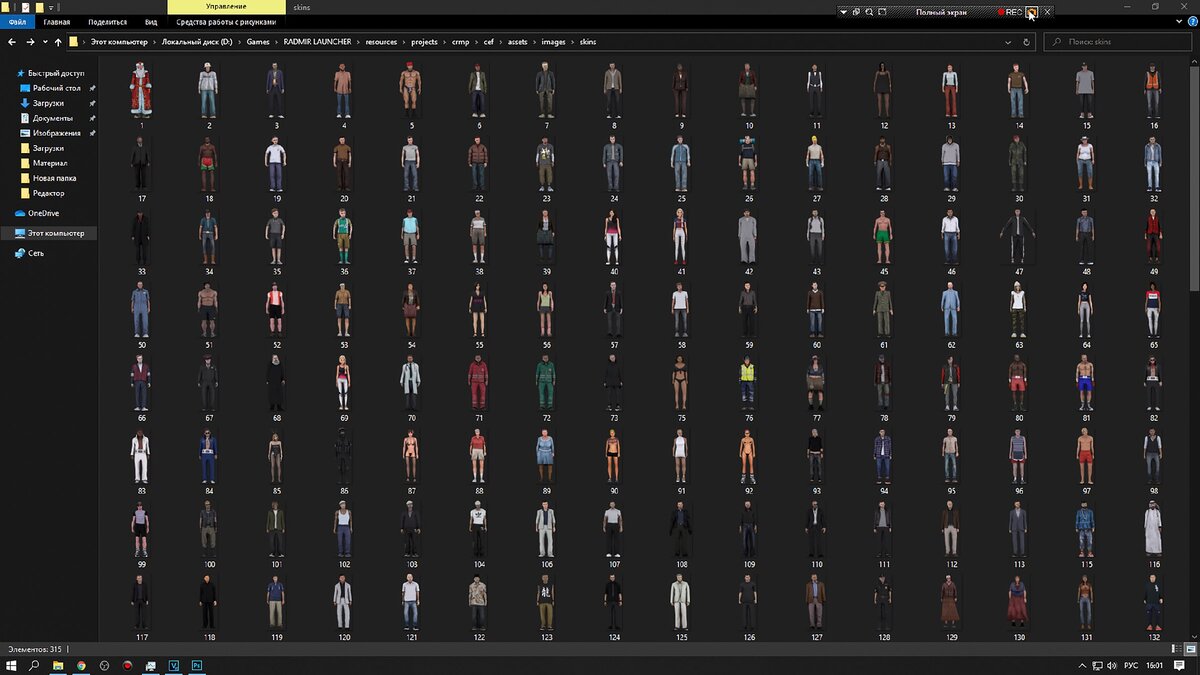Navigate back to the previous folder
This screenshot has height=675, width=1200.
(x=12, y=42)
